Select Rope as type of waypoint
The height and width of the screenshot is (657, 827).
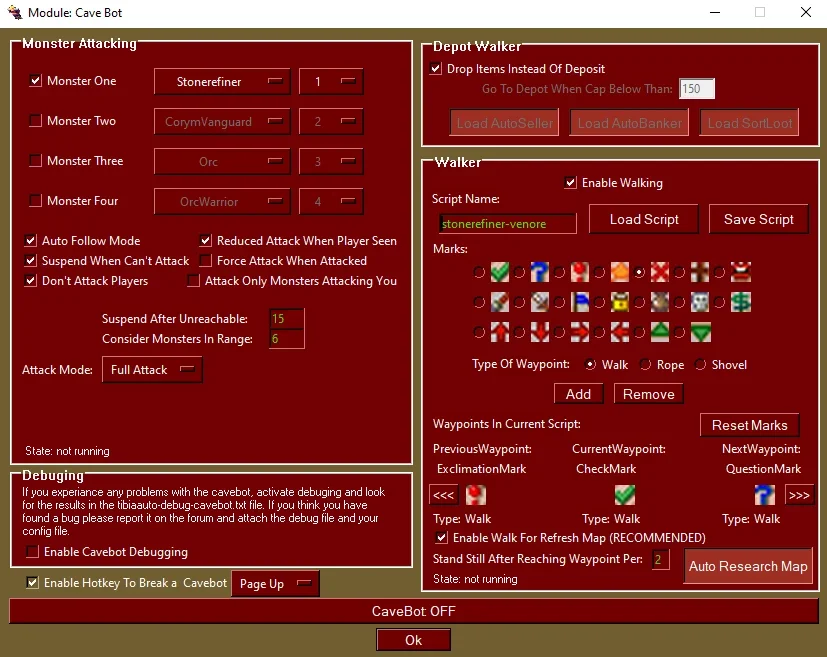[646, 364]
